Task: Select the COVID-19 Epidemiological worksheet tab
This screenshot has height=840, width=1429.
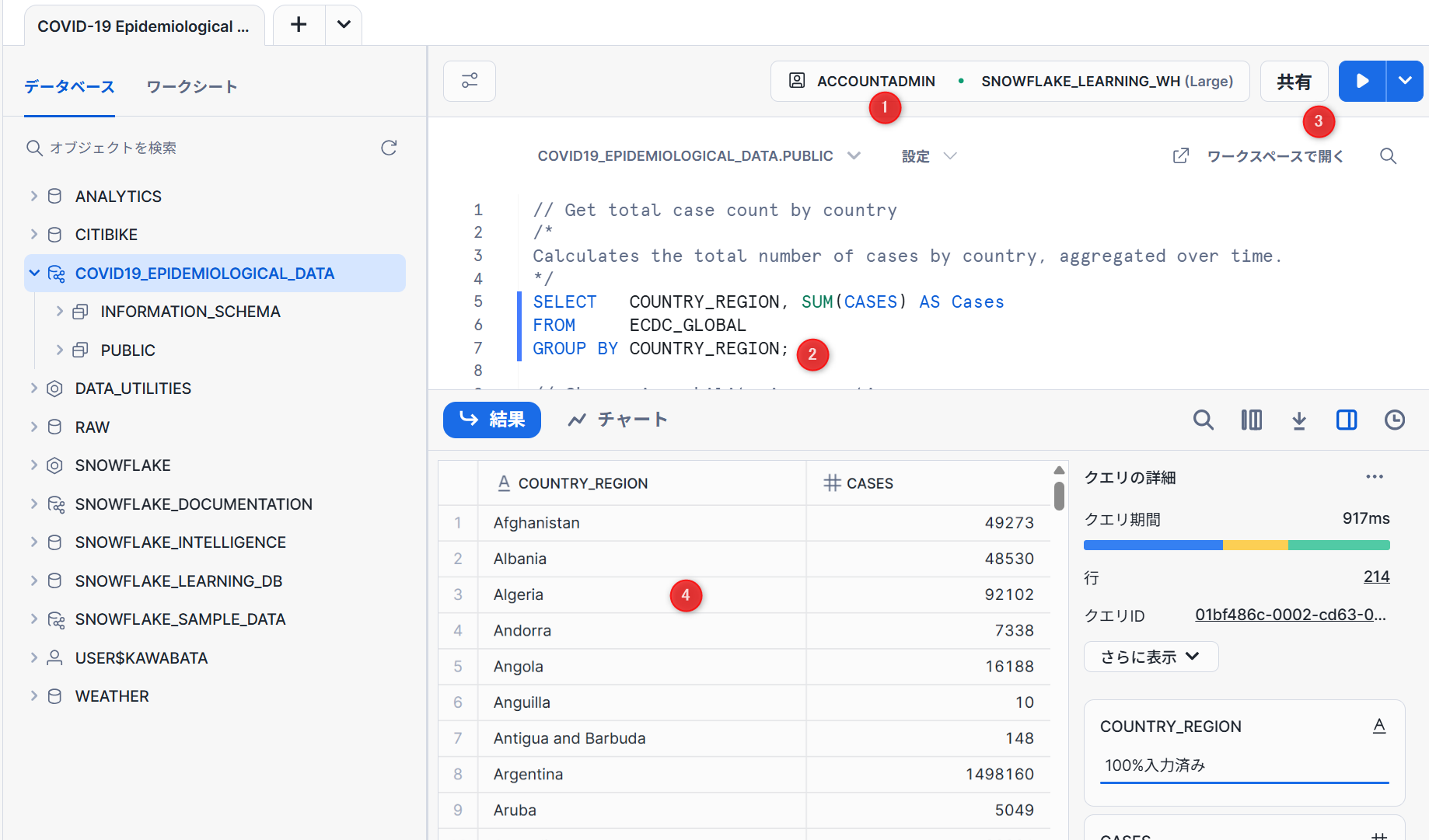Action: click(x=144, y=26)
